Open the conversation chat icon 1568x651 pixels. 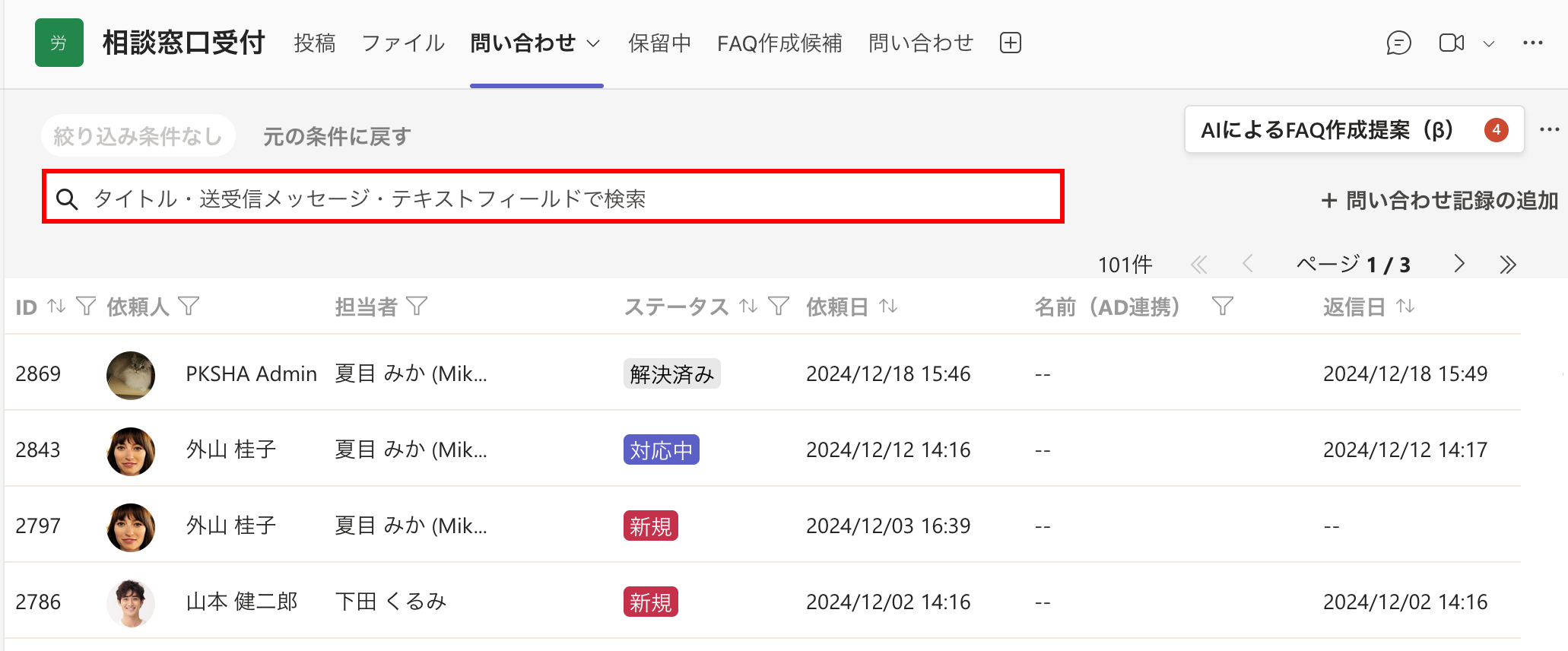1398,43
